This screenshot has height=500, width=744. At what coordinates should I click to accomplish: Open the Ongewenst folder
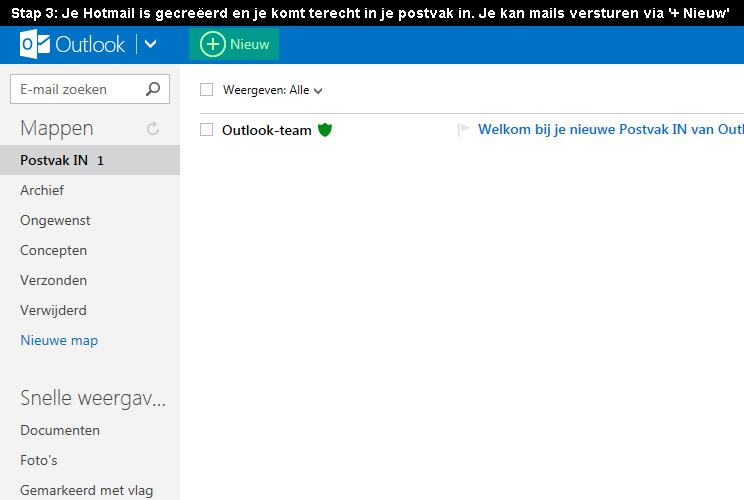55,221
